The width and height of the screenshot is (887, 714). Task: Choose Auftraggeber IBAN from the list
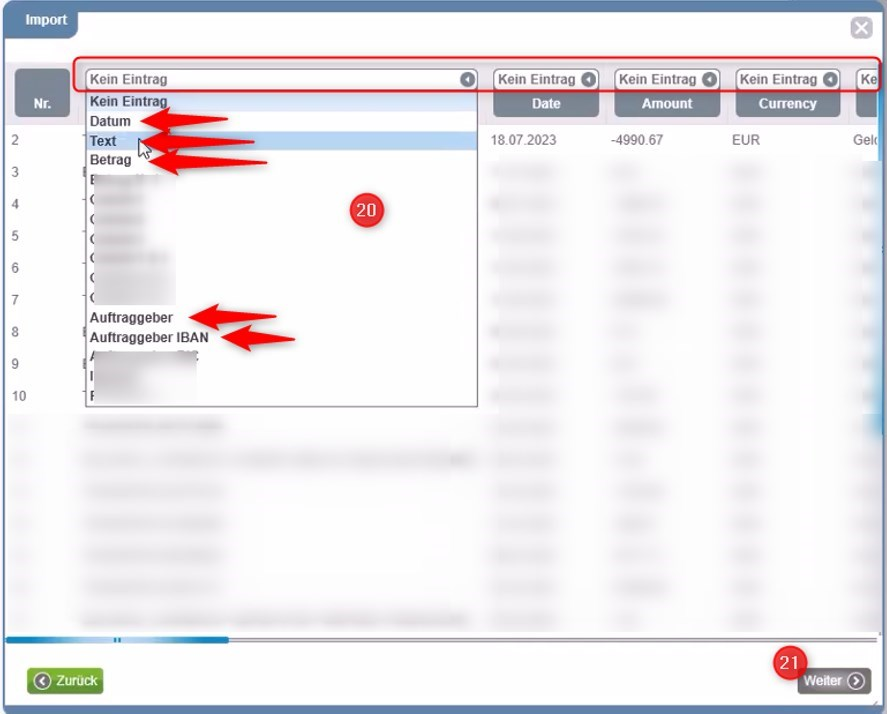[x=149, y=338]
